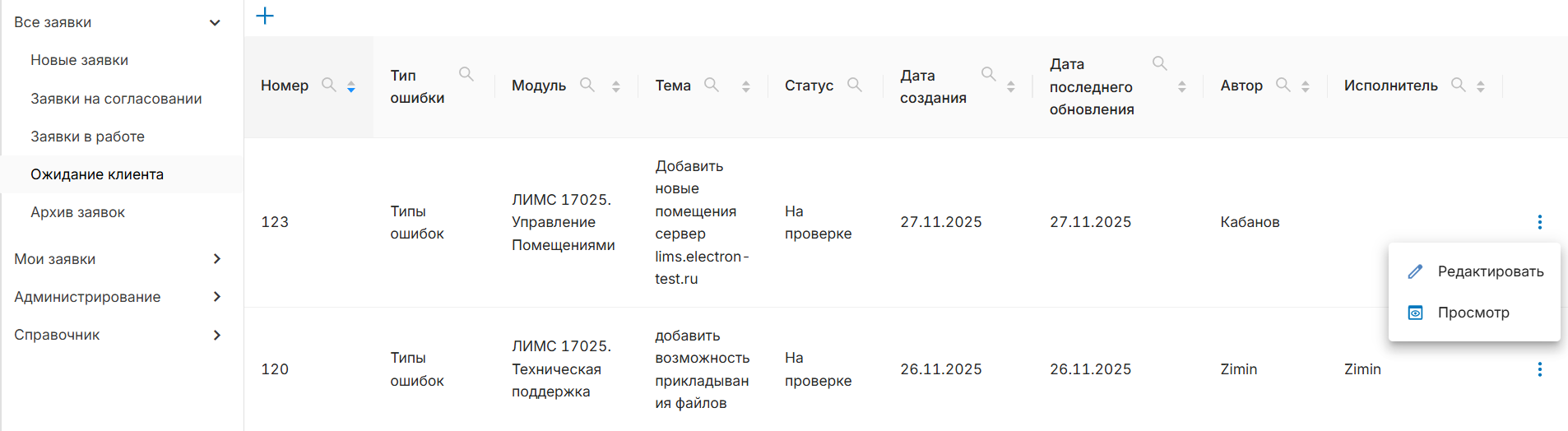Click the plus icon to add request
The width and height of the screenshot is (1568, 431).
(x=265, y=16)
